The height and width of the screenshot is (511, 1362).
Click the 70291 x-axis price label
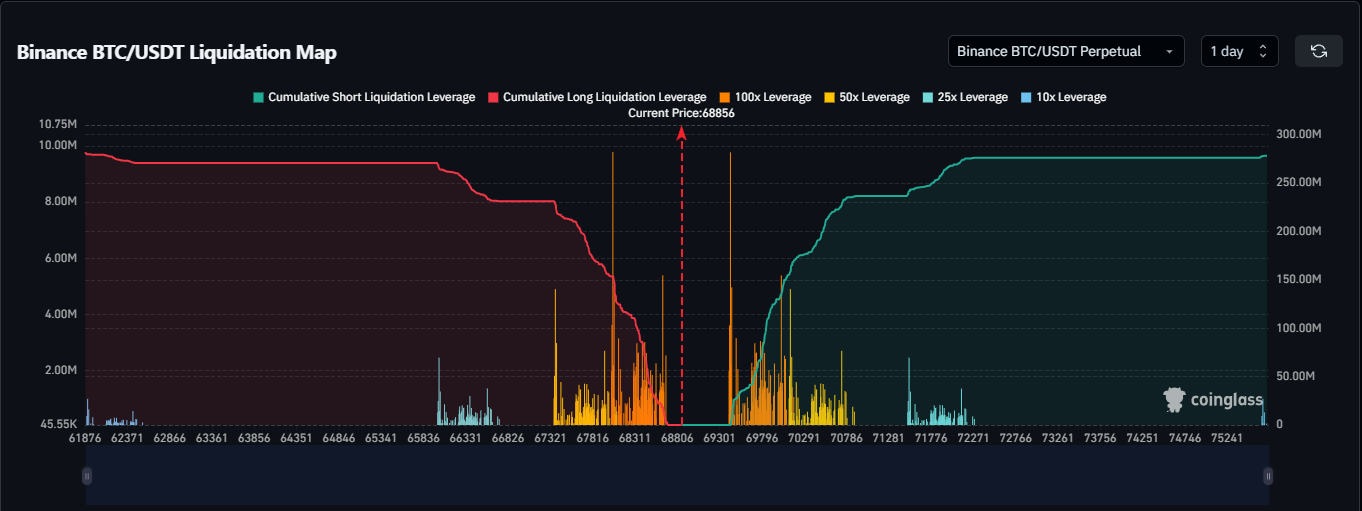click(x=804, y=437)
